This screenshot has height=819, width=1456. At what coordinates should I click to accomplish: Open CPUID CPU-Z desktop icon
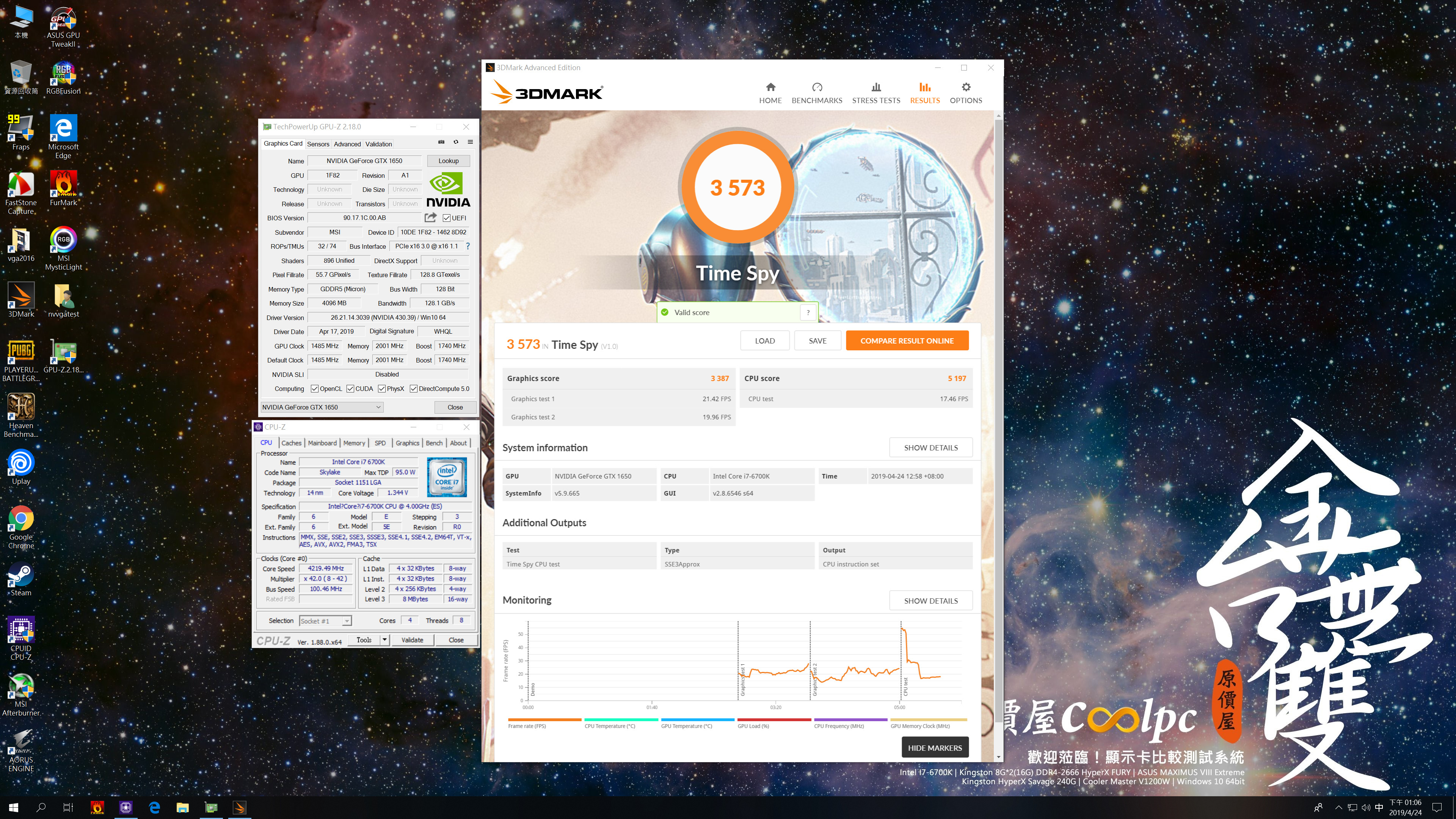click(x=21, y=638)
